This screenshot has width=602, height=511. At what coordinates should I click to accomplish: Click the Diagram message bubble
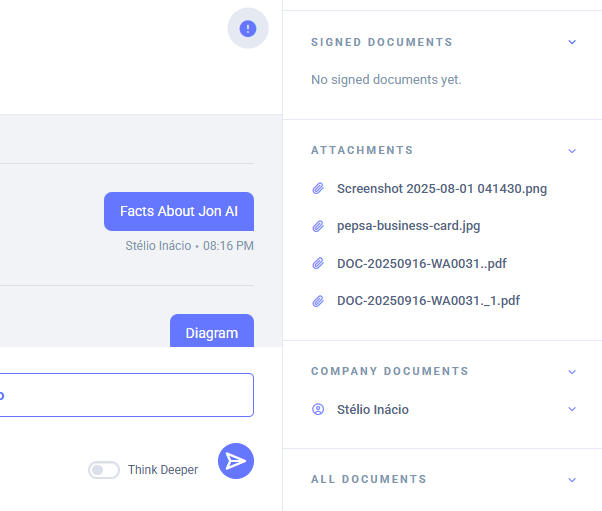212,331
